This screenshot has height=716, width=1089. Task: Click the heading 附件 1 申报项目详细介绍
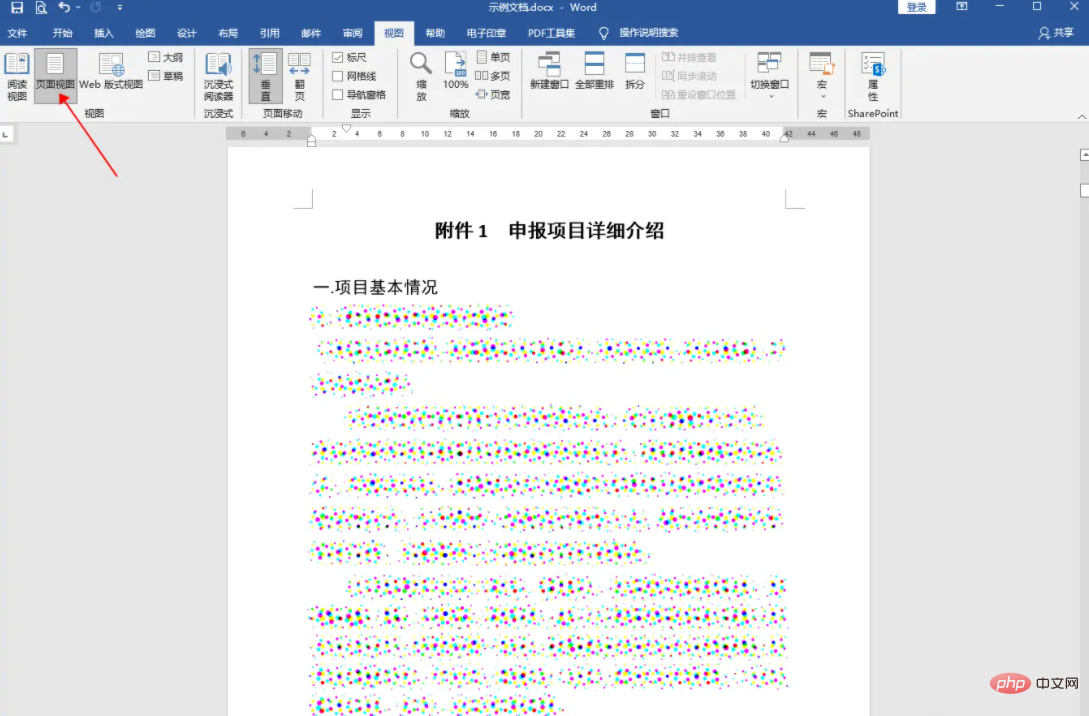(x=549, y=231)
